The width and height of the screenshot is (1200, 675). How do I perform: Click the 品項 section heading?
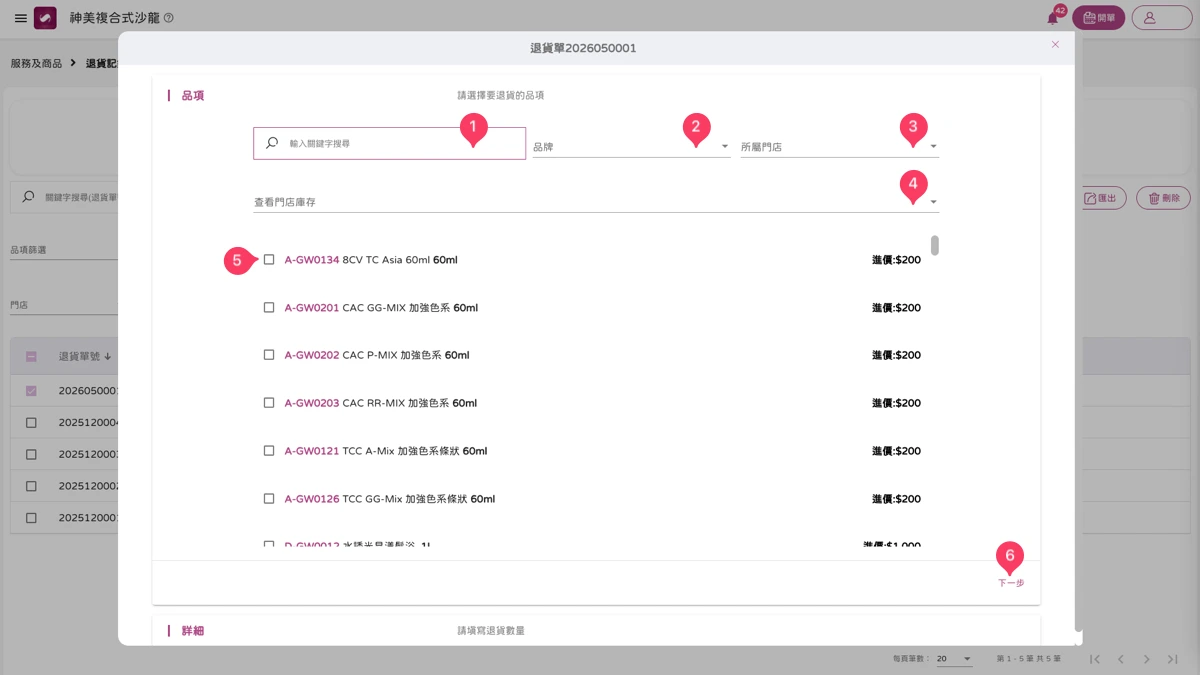click(193, 96)
